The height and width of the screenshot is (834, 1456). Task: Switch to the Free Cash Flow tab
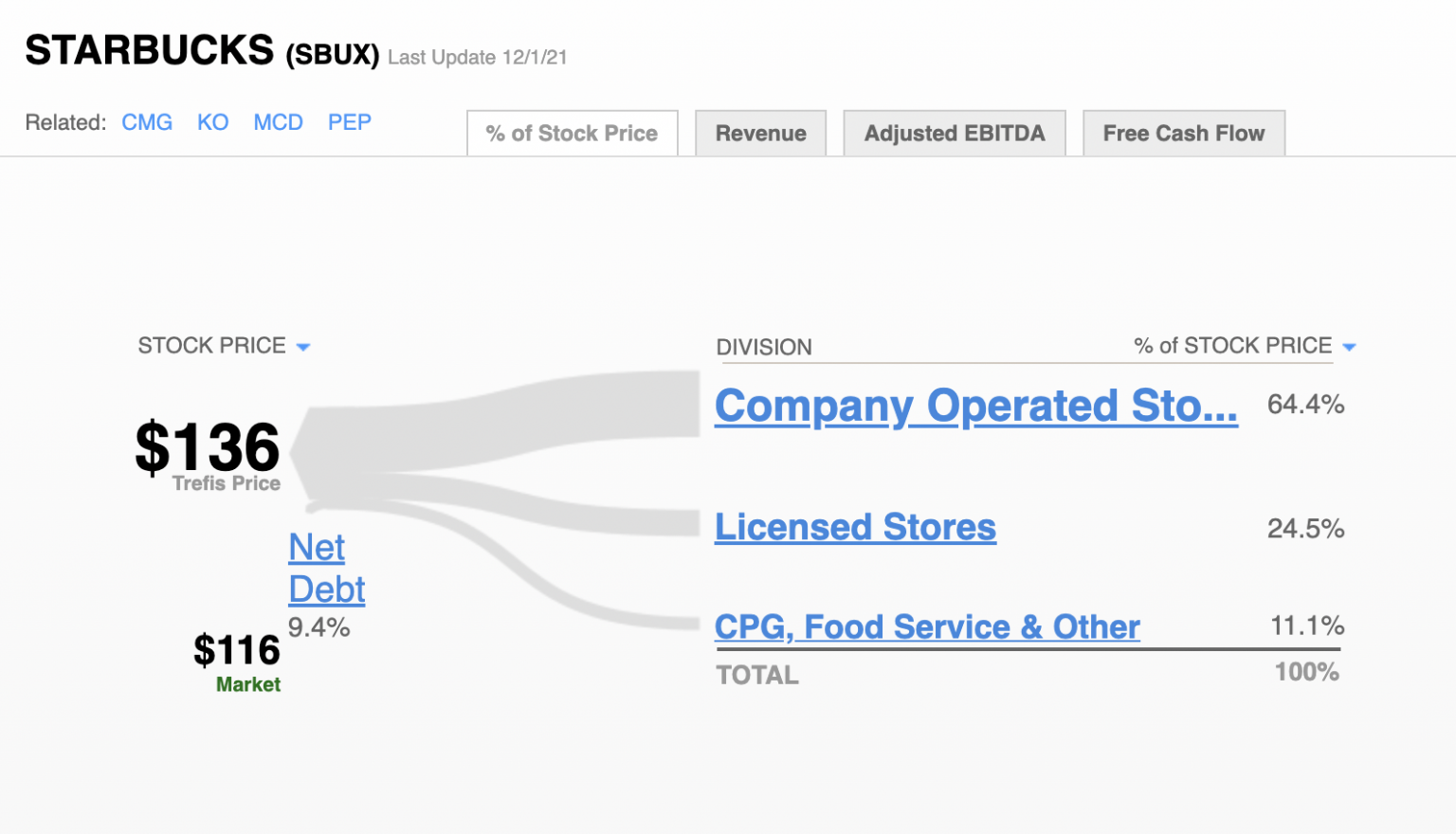tap(1183, 133)
